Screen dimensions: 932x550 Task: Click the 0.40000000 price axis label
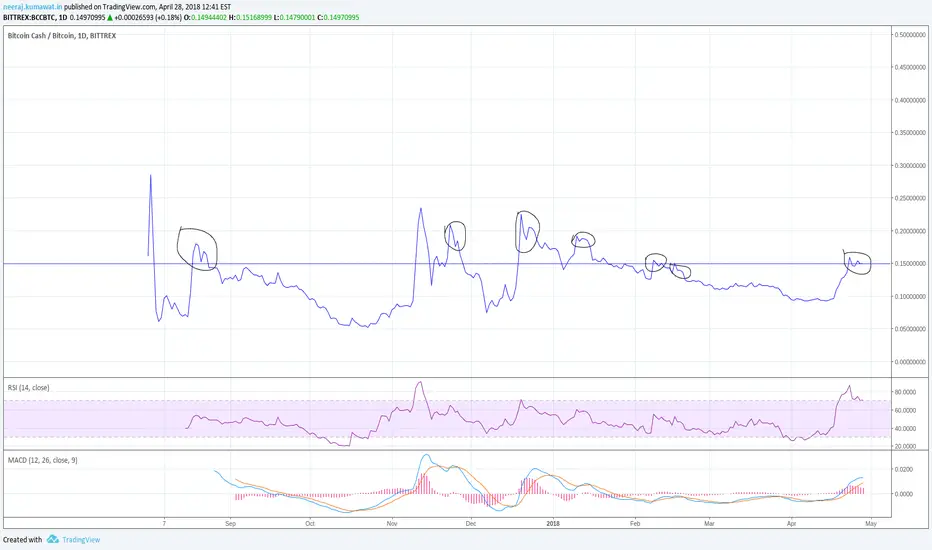(911, 100)
